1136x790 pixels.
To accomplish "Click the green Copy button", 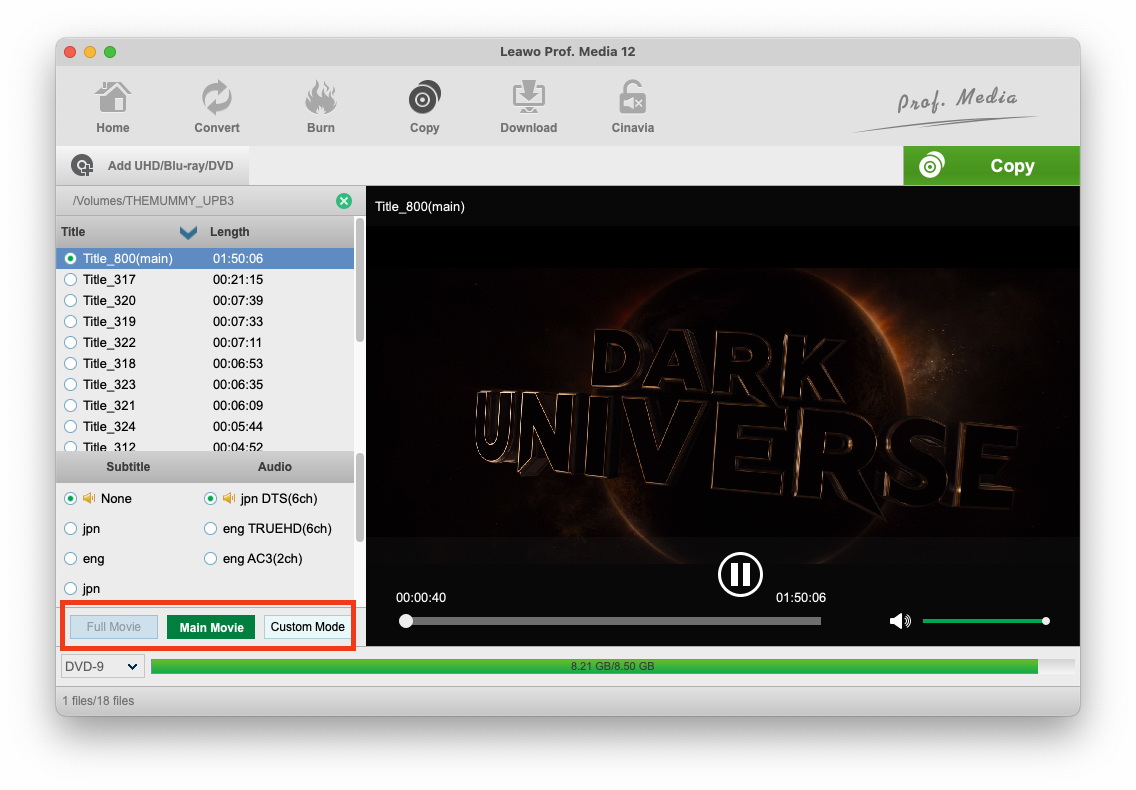I will 991,166.
